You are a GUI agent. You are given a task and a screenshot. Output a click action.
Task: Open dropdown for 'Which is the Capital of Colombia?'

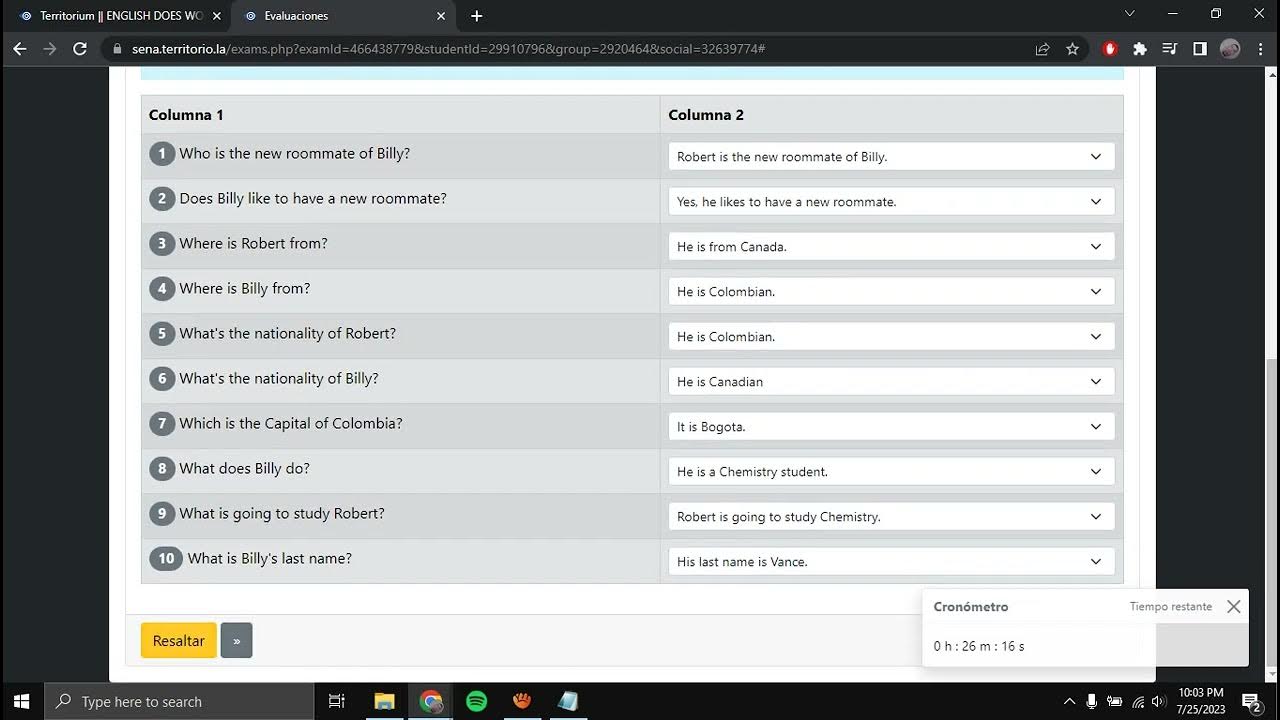tap(891, 427)
